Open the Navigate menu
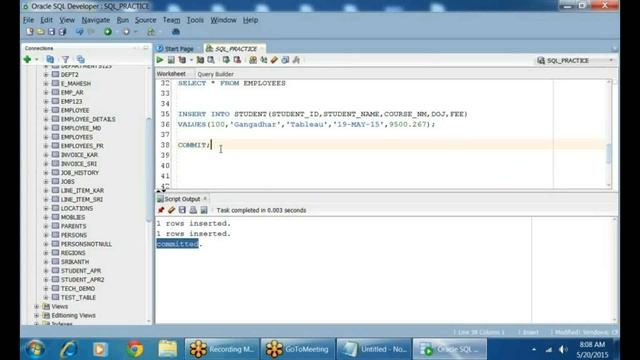640x360 pixels. coord(96,20)
